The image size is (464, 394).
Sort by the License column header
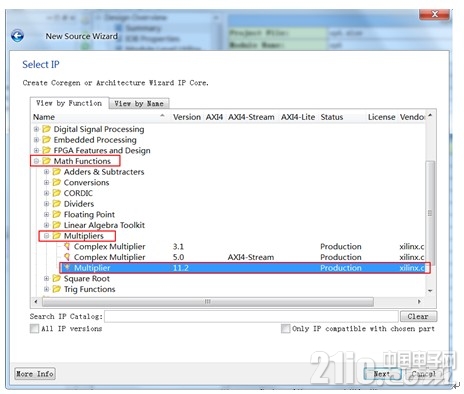[381, 117]
